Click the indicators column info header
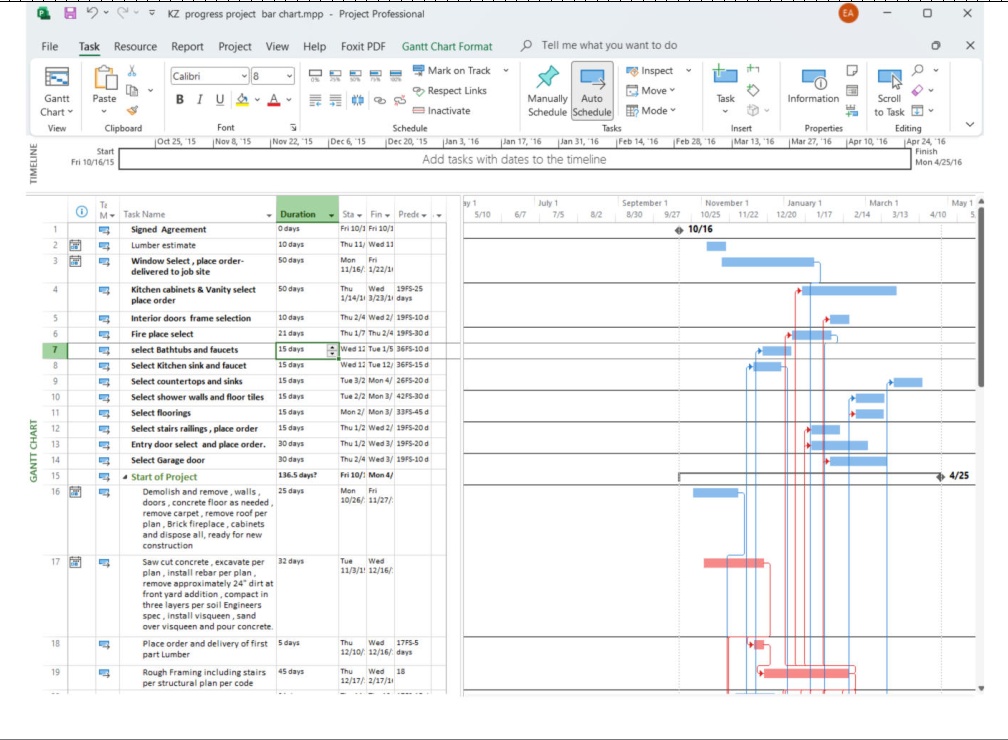Image resolution: width=1008 pixels, height=740 pixels. click(82, 212)
